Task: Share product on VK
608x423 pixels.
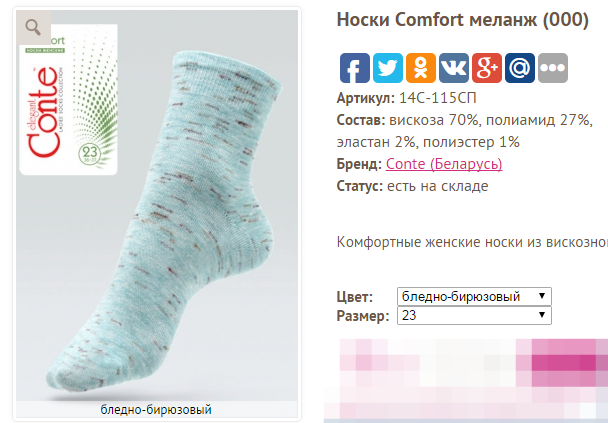Action: [x=454, y=68]
